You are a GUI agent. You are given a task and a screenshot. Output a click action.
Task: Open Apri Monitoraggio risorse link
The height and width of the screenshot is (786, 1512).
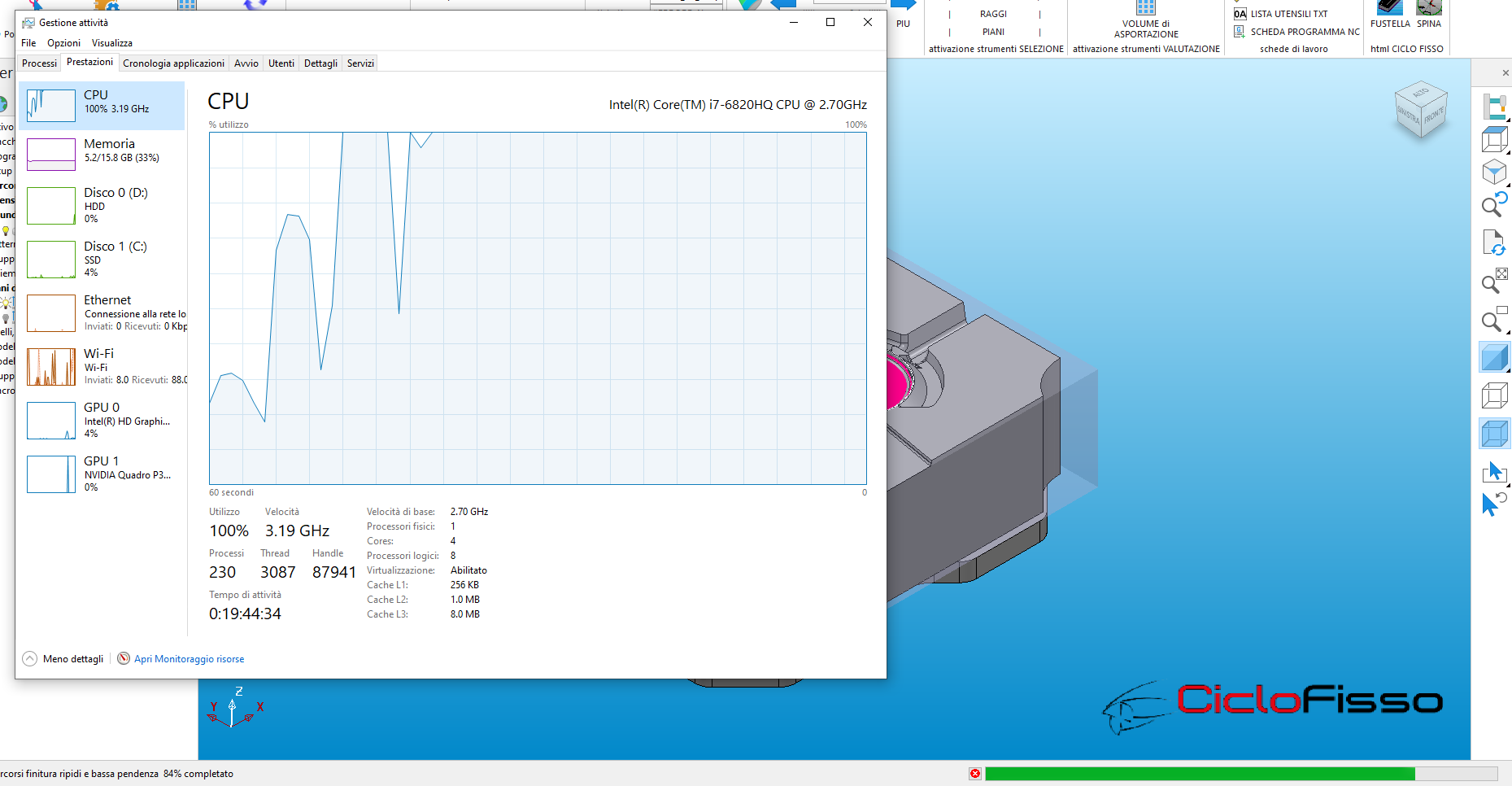[x=189, y=659]
